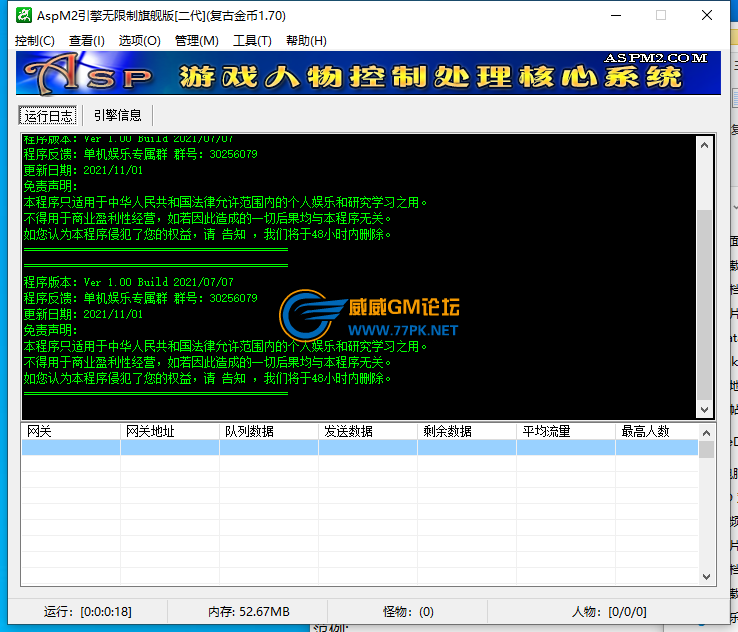The height and width of the screenshot is (632, 738).
Task: Click the 网关地址 column header
Action: pos(170,432)
